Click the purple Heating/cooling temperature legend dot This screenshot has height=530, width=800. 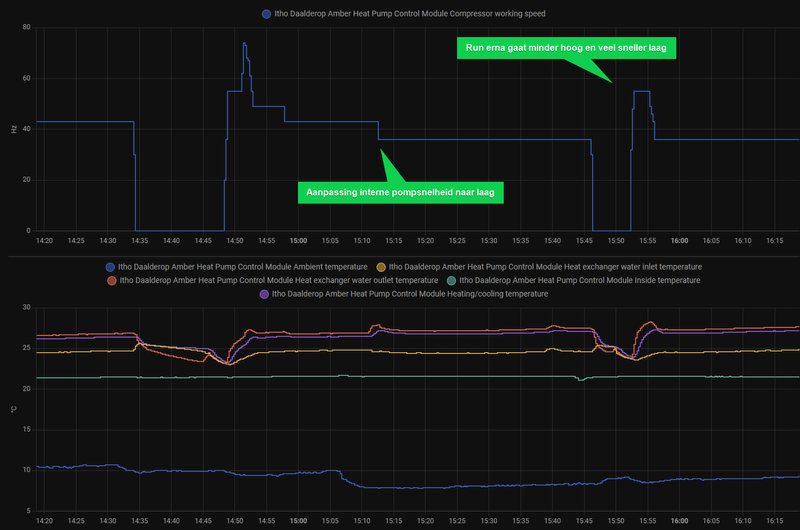264,294
